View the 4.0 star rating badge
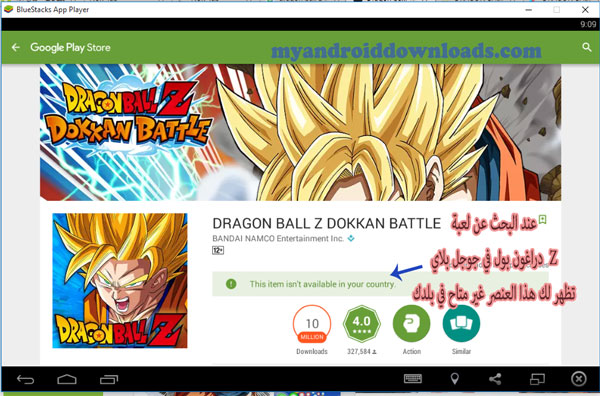The height and width of the screenshot is (396, 600). (x=362, y=324)
